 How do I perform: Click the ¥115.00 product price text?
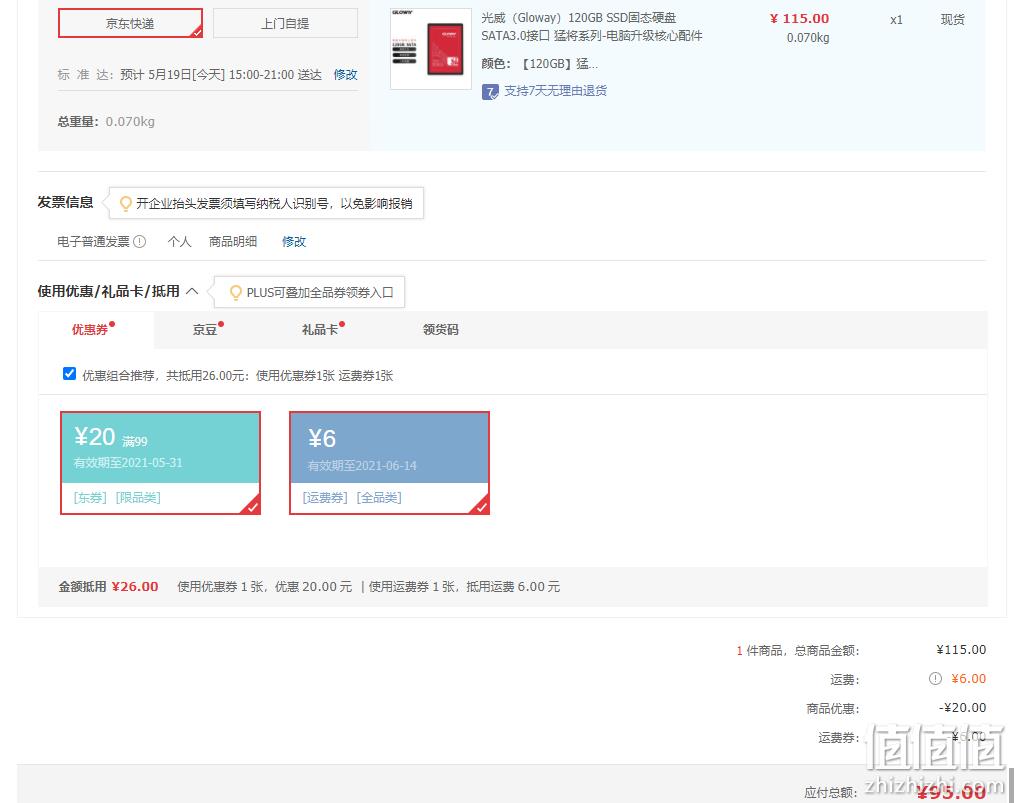tap(799, 19)
